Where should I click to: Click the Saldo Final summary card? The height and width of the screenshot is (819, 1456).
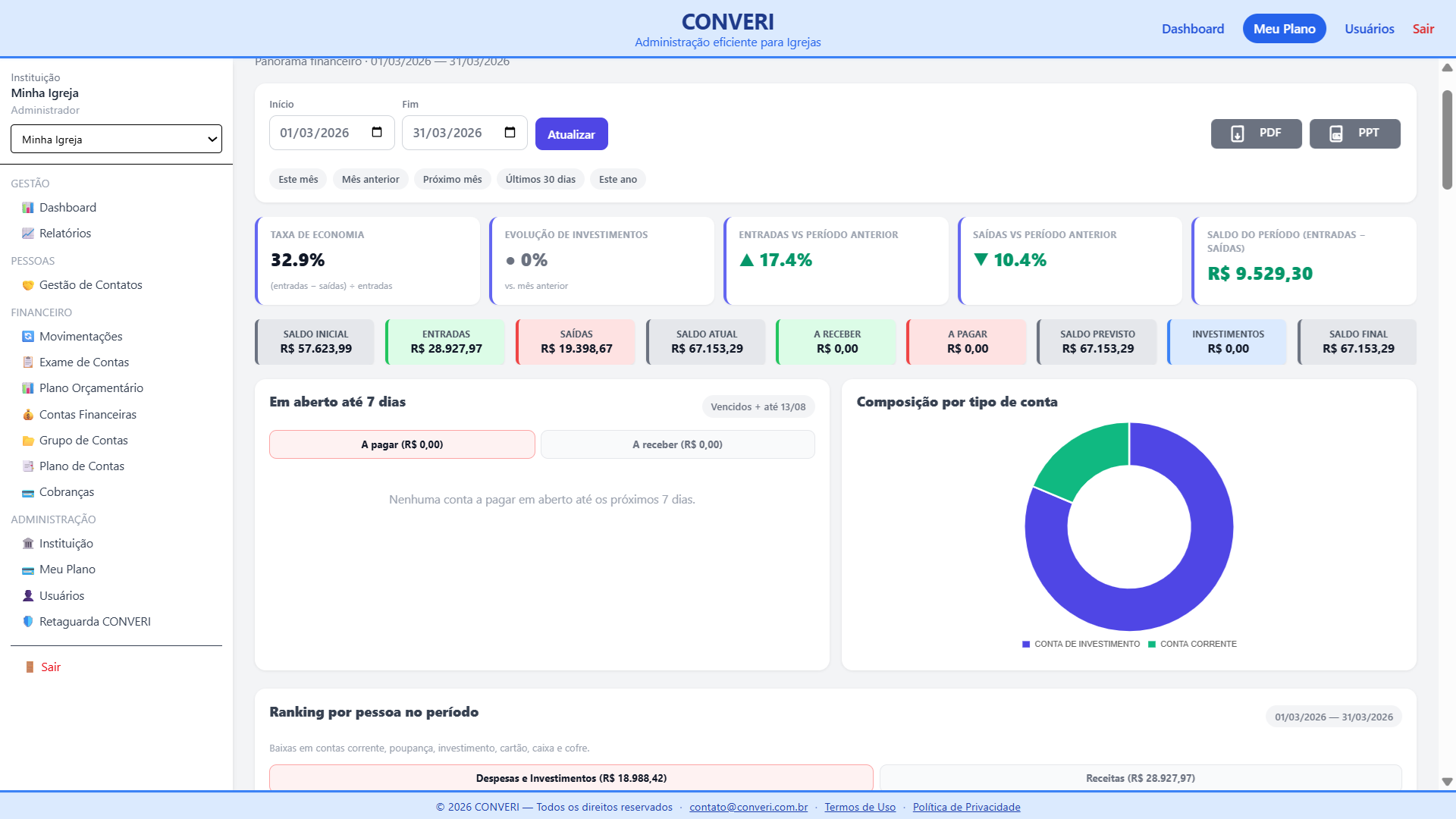(1357, 342)
